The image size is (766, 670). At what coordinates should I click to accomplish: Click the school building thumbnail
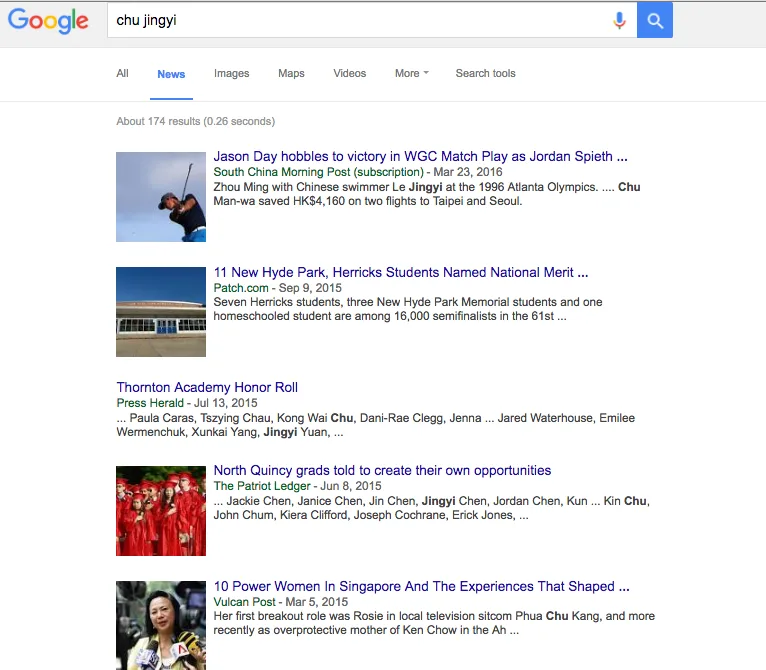161,312
